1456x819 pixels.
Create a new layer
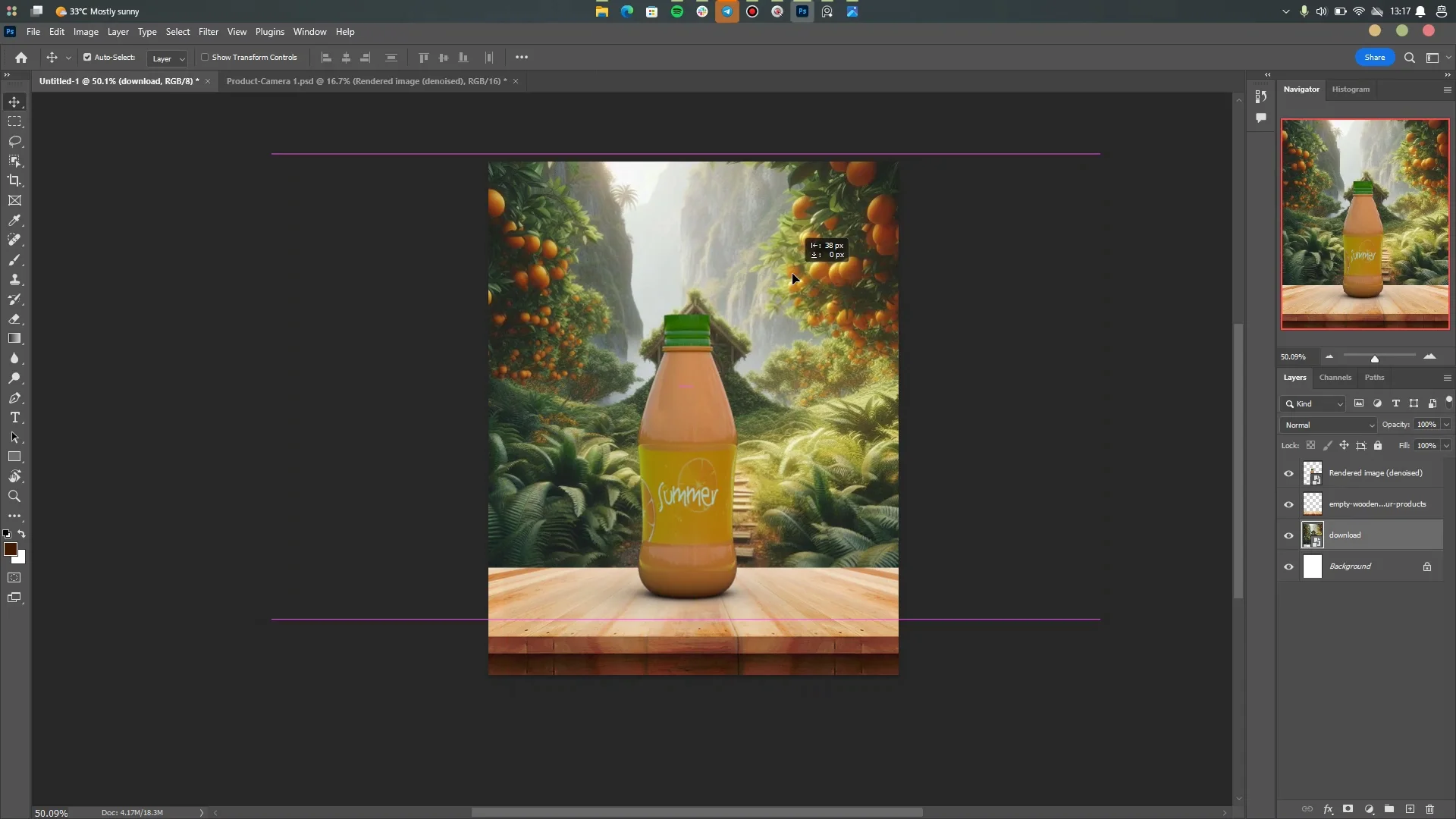coord(1410,809)
